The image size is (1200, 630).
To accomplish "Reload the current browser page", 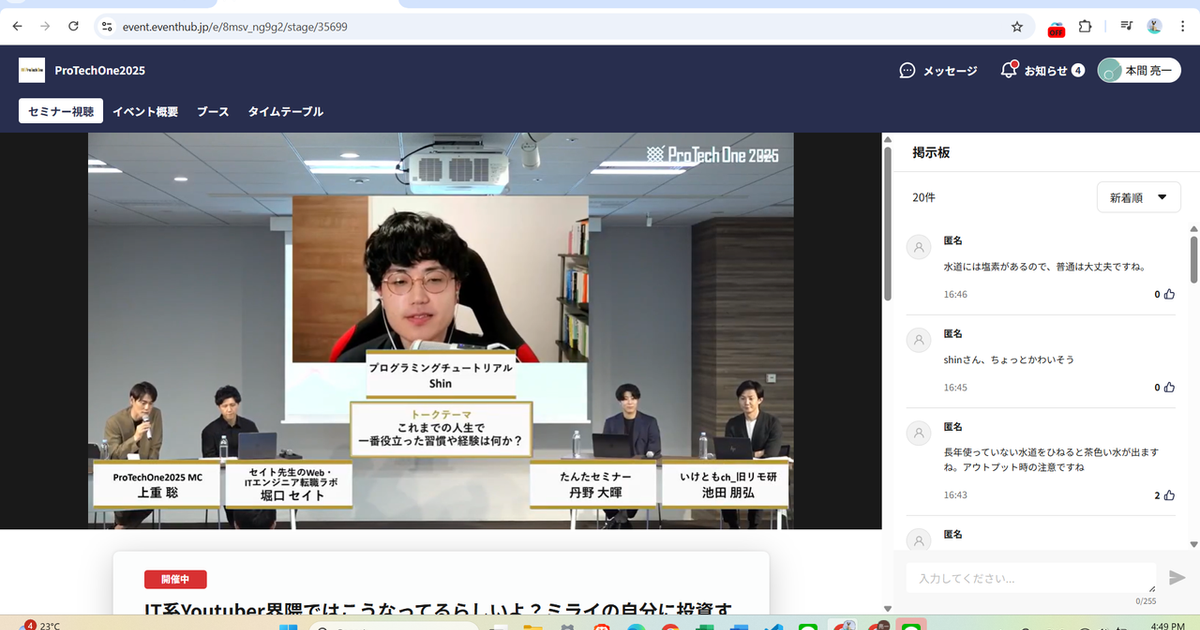I will pyautogui.click(x=73, y=27).
